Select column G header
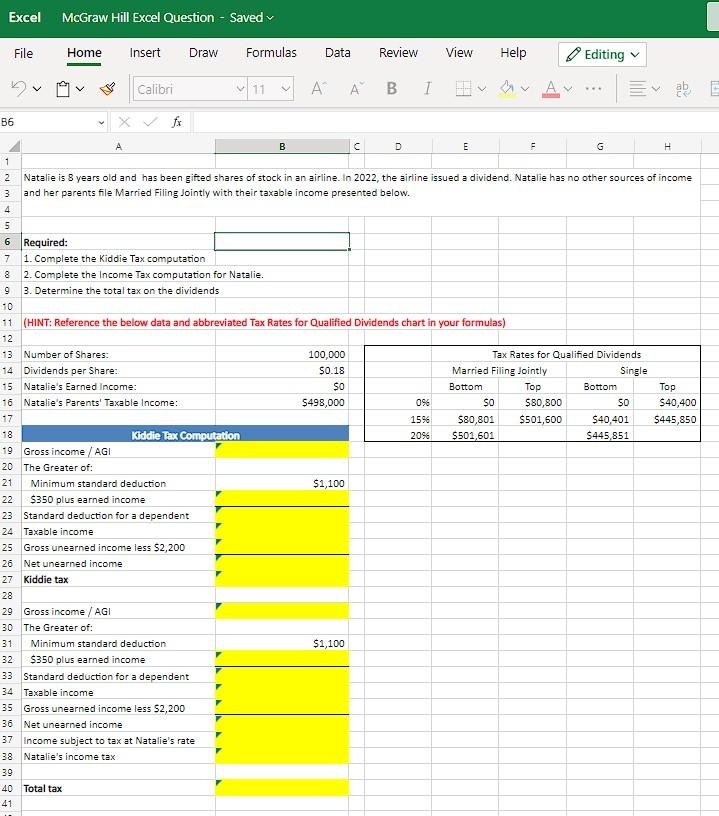Viewport: 719px width, 816px height. coord(600,146)
